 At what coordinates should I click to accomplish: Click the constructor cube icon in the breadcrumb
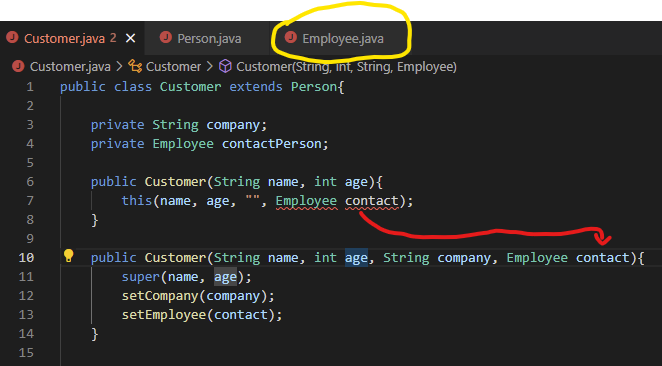pyautogui.click(x=225, y=66)
